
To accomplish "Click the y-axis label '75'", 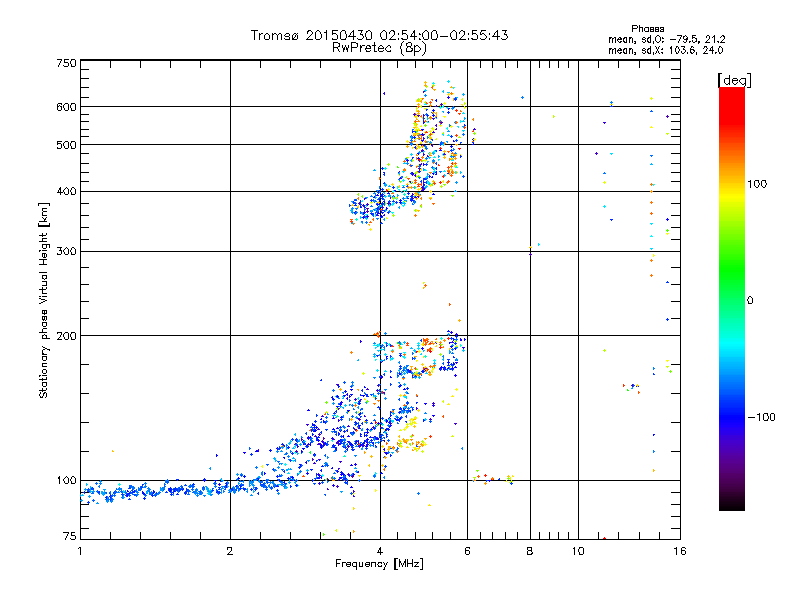I will 70,536.
